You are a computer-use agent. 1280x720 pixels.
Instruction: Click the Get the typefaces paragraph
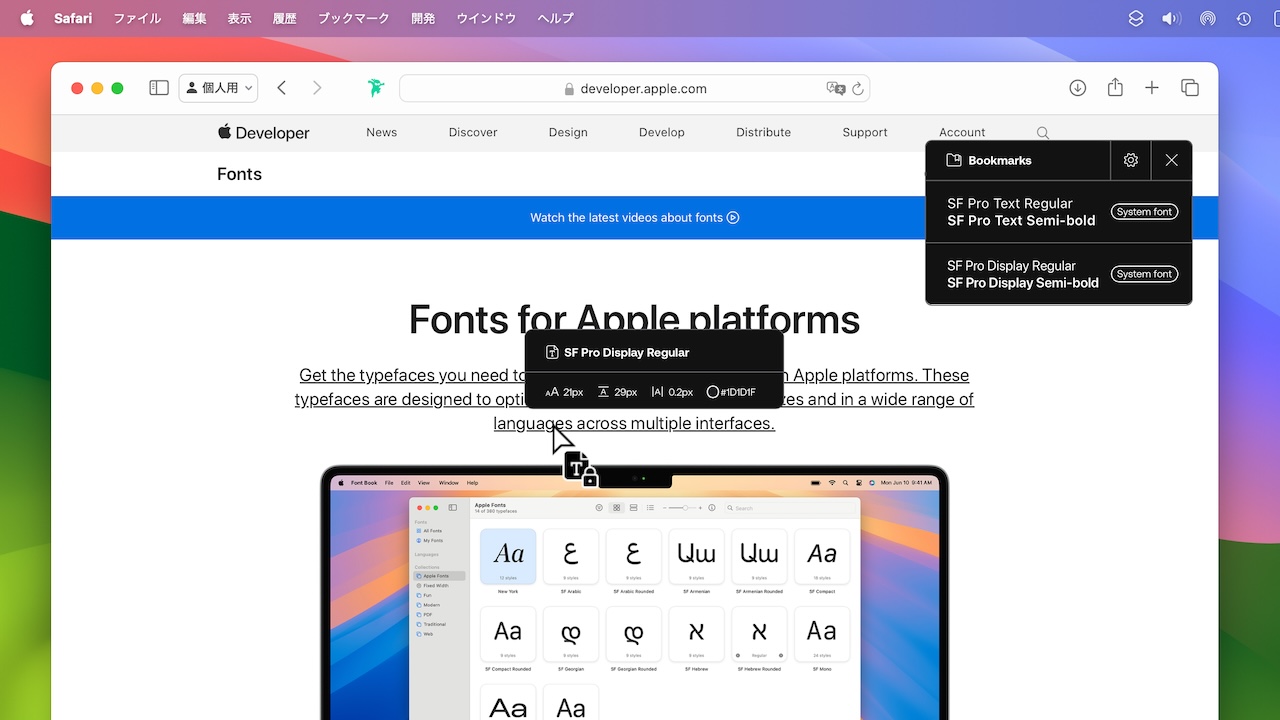click(634, 399)
